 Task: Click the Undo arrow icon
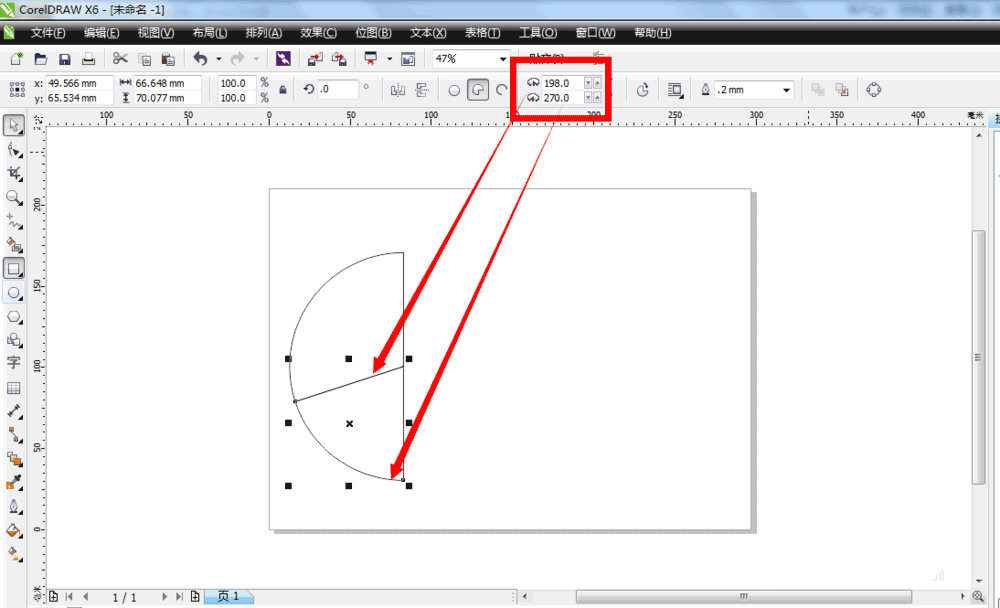coord(200,59)
